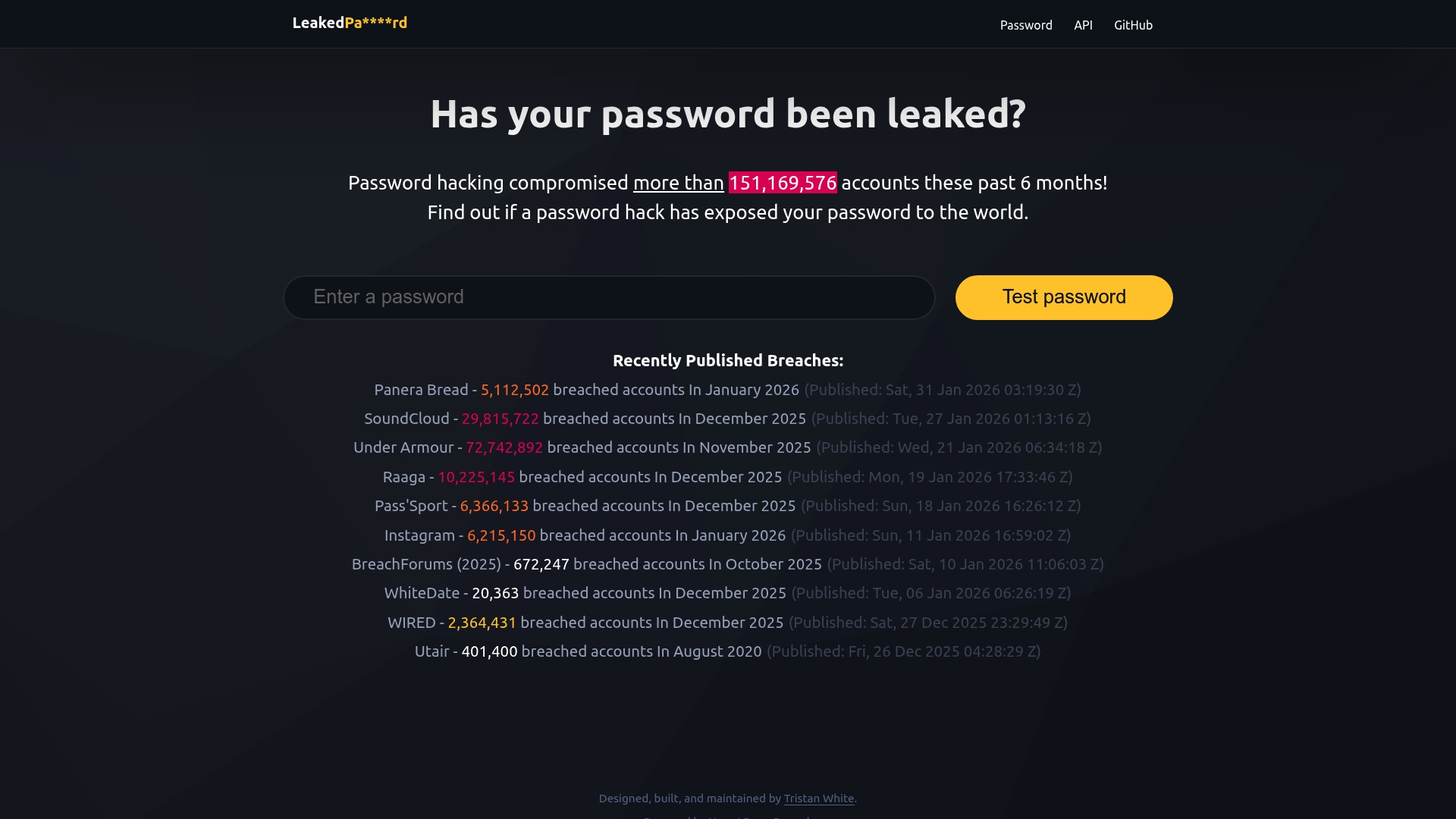
Task: Open the Instagram breach entry
Action: coord(585,535)
